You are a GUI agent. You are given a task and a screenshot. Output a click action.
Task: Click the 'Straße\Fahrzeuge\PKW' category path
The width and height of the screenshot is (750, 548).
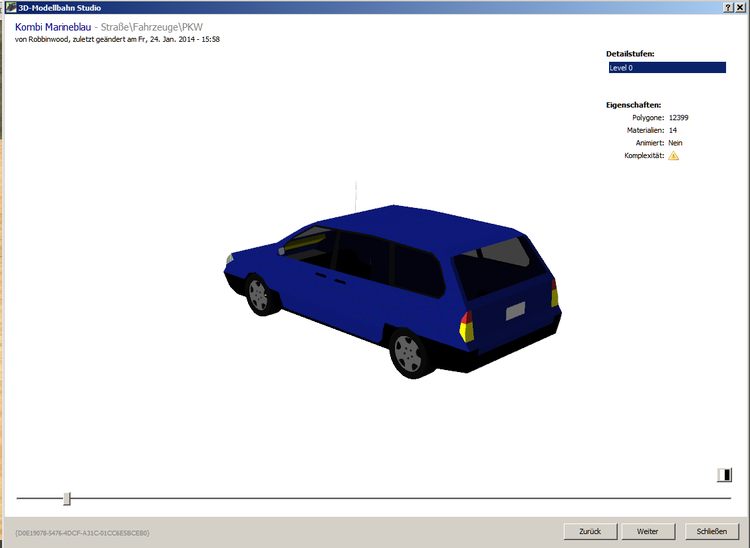pos(152,27)
